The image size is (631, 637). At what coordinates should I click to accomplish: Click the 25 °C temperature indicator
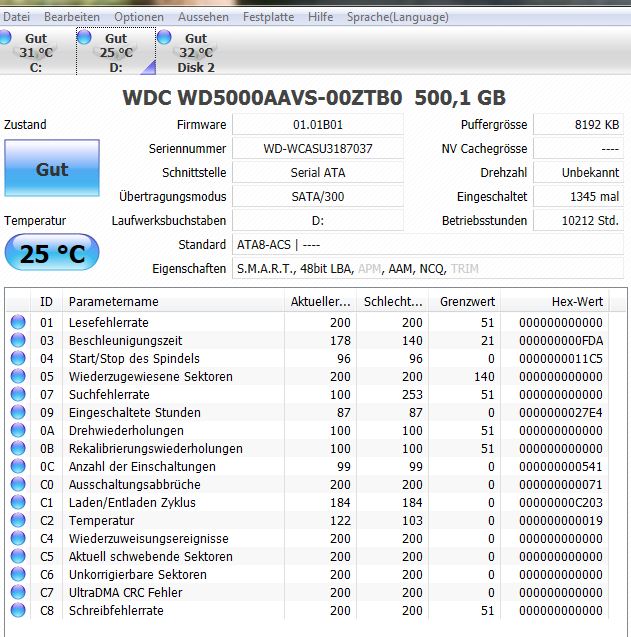(x=52, y=253)
